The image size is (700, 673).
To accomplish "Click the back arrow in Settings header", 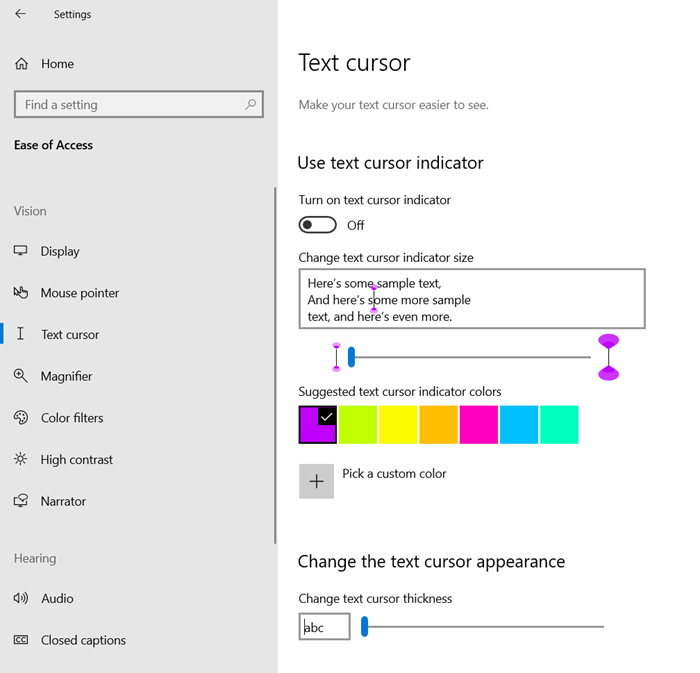I will pyautogui.click(x=21, y=14).
